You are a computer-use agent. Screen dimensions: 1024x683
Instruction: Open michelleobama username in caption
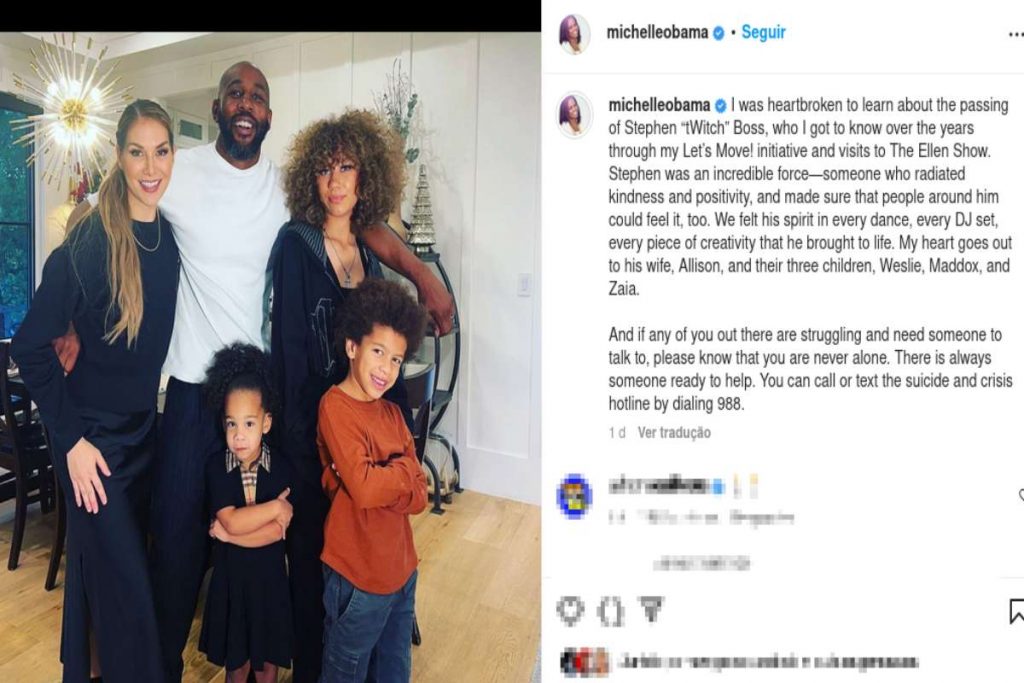tap(659, 105)
